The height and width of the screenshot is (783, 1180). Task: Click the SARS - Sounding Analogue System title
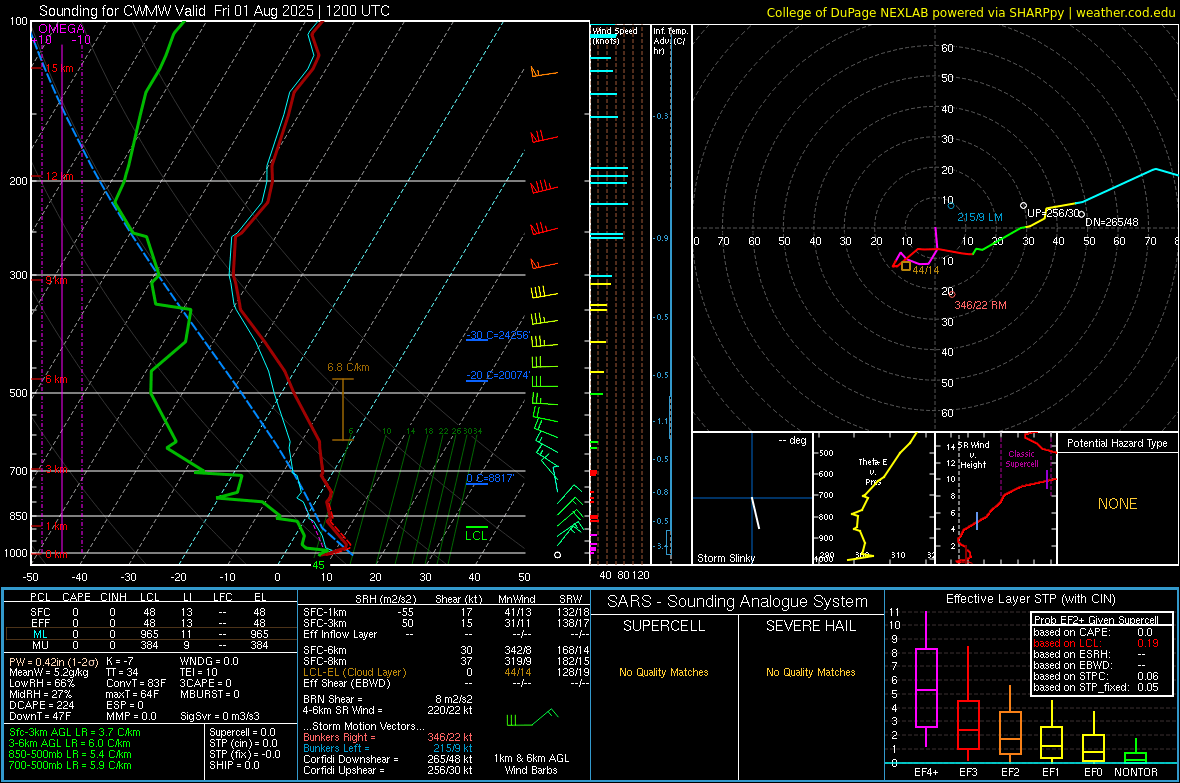coord(737,601)
